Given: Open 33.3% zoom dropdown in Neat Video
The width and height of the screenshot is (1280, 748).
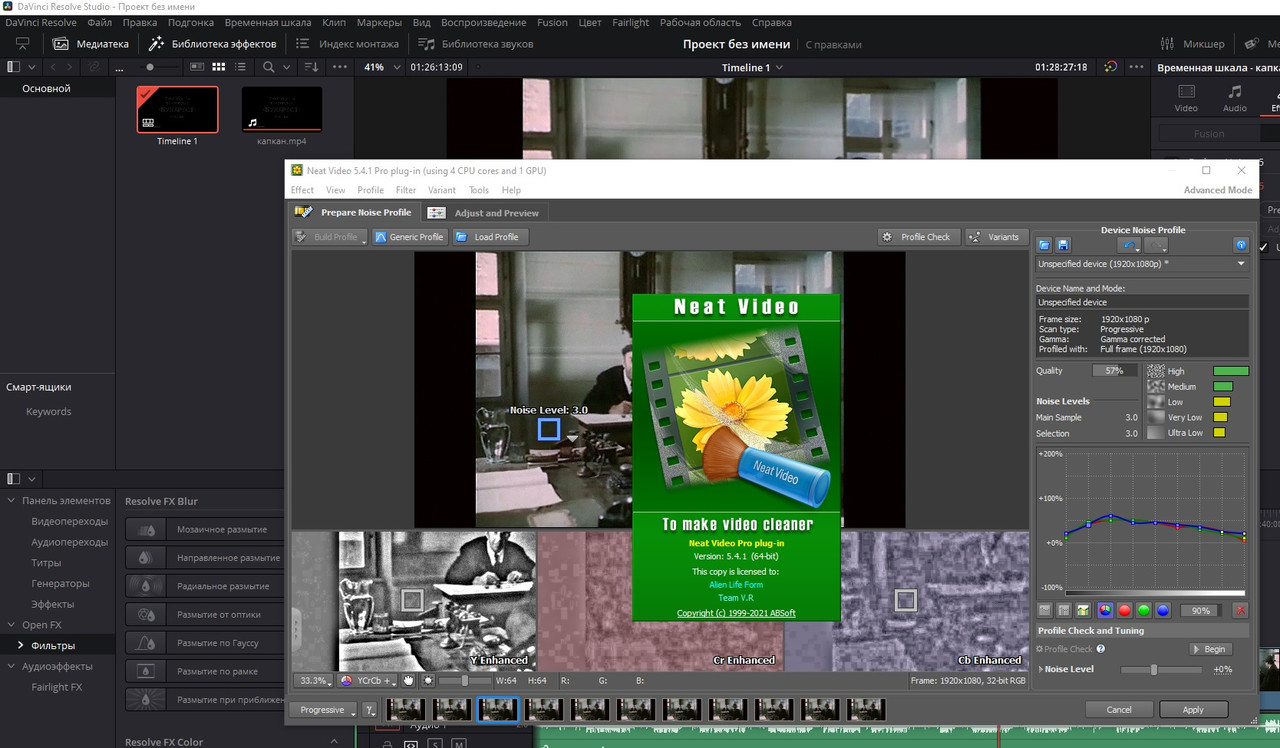Looking at the screenshot, I should click(313, 680).
